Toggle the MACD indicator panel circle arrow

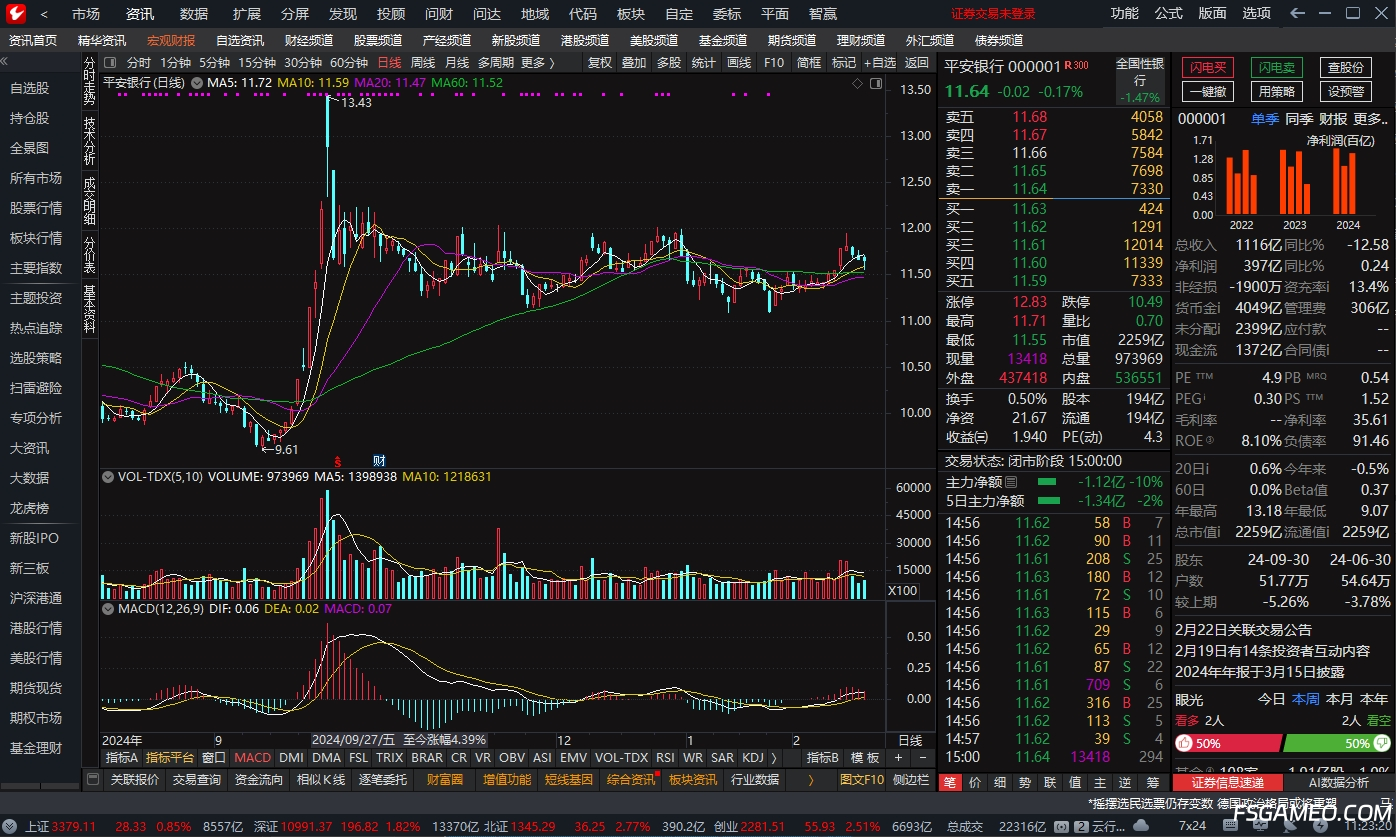108,608
